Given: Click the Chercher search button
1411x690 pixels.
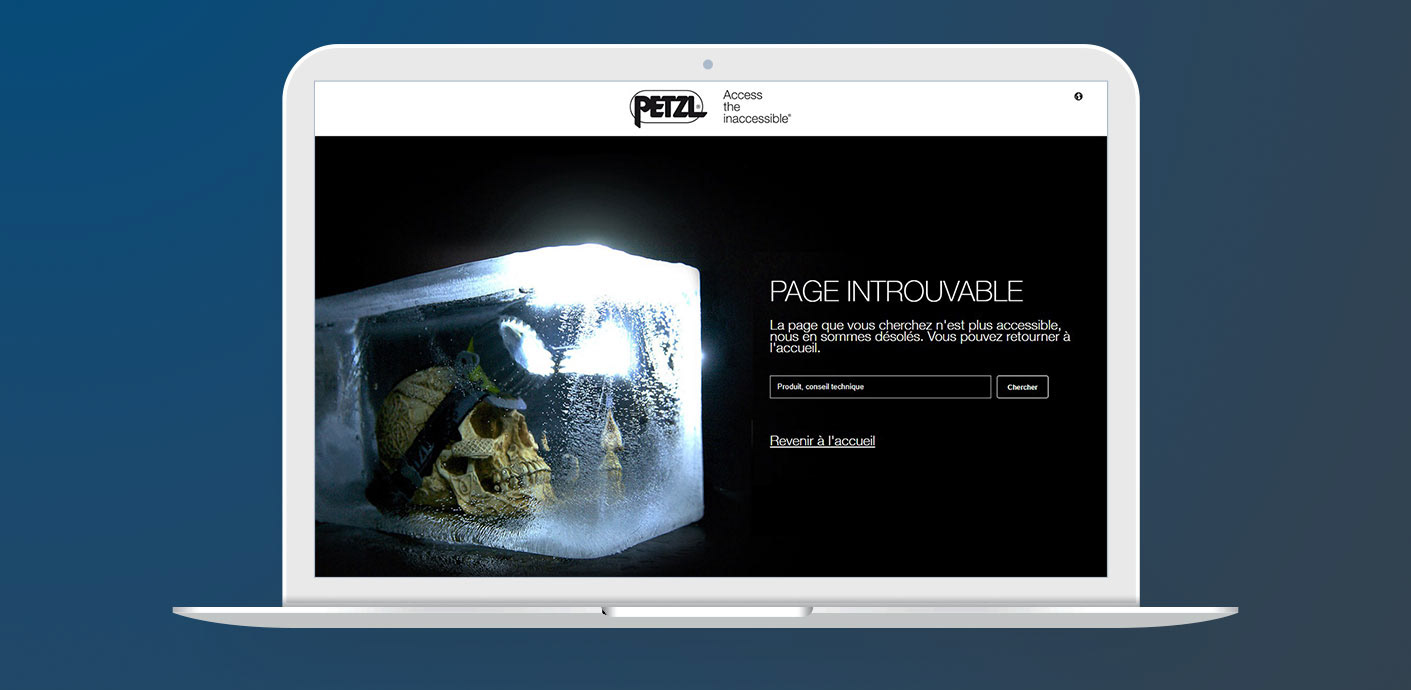Looking at the screenshot, I should [x=1022, y=387].
